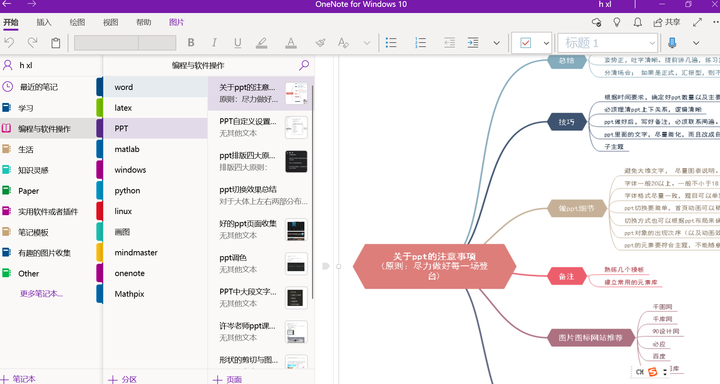Switch to the 视图 tab
The width and height of the screenshot is (720, 384).
(110, 22)
